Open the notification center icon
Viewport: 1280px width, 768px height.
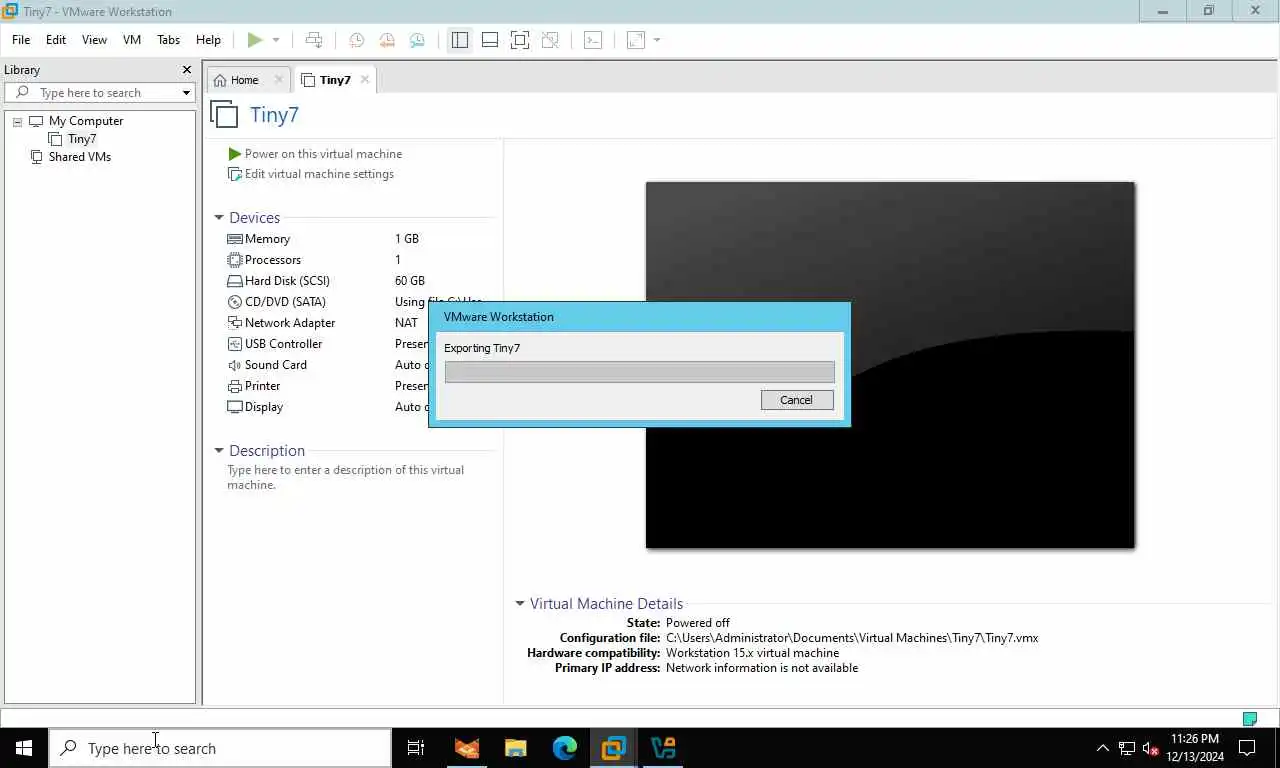[1248, 748]
